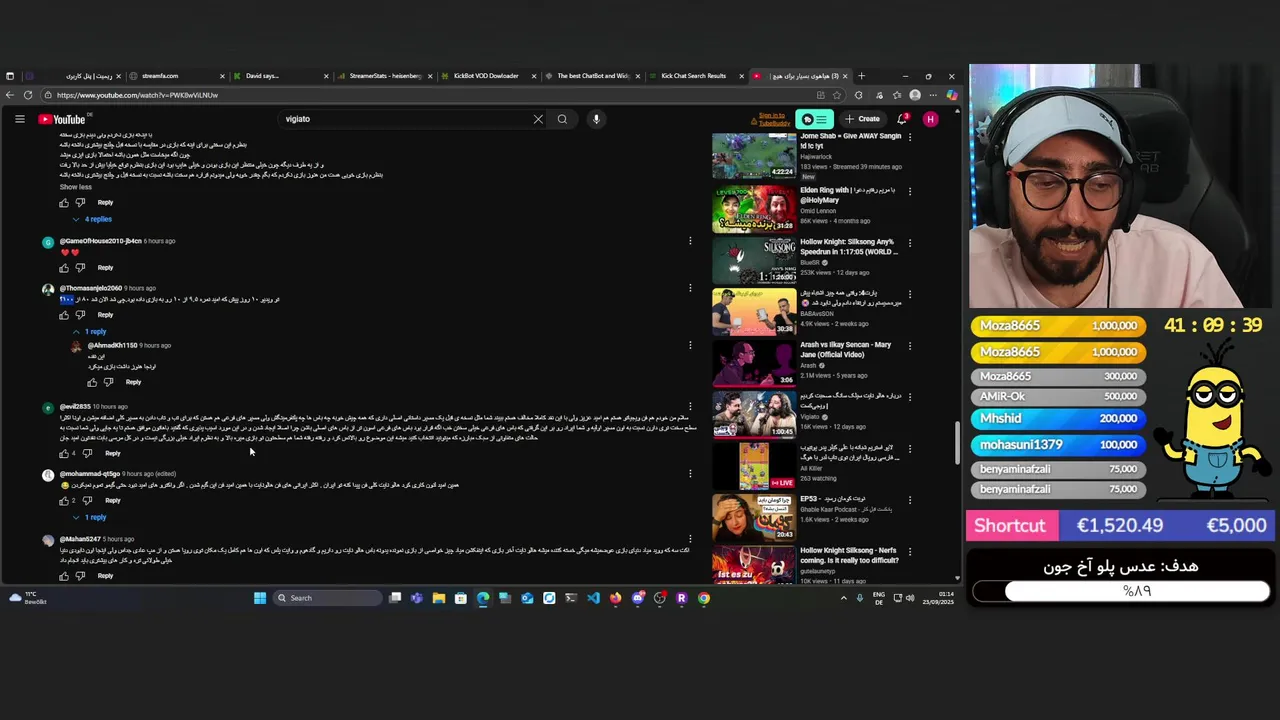
Task: Open options menu for @mohammad-qt5go comment
Action: pyautogui.click(x=690, y=474)
